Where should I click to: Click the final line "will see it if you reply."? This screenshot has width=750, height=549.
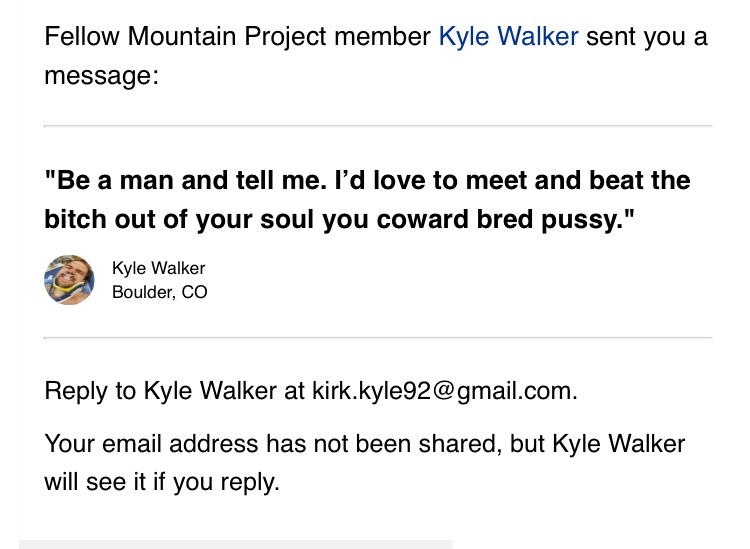[x=162, y=481]
